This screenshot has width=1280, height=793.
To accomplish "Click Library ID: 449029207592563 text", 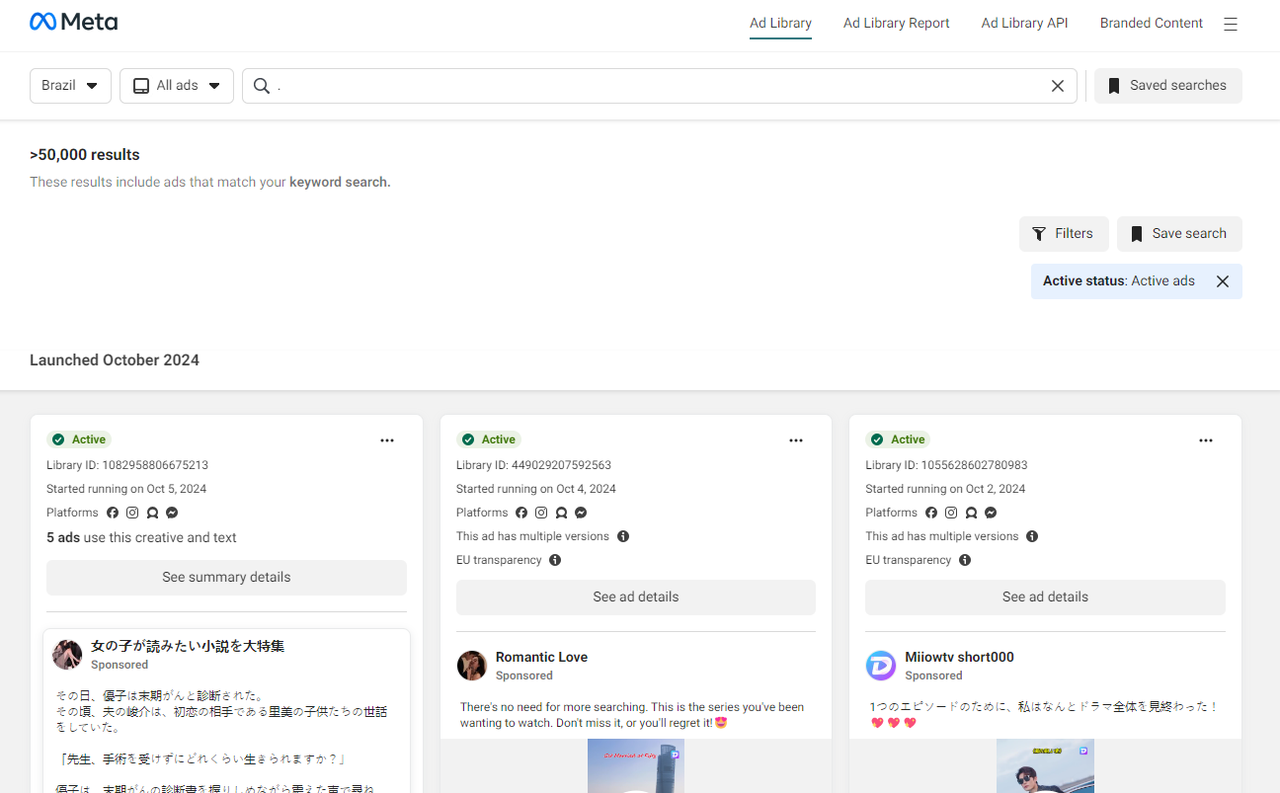I will pyautogui.click(x=534, y=466).
